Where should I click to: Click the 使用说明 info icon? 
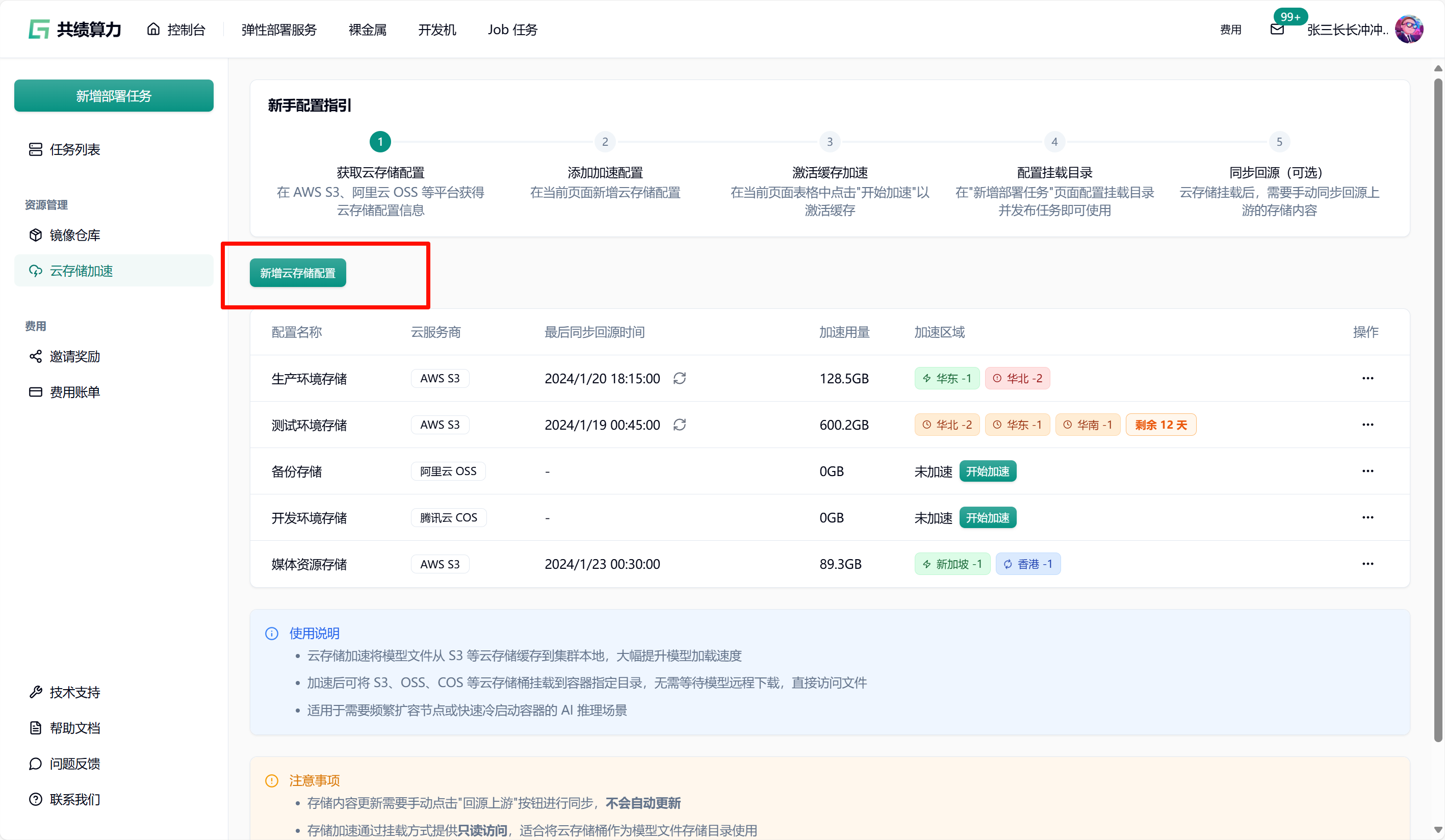point(272,633)
